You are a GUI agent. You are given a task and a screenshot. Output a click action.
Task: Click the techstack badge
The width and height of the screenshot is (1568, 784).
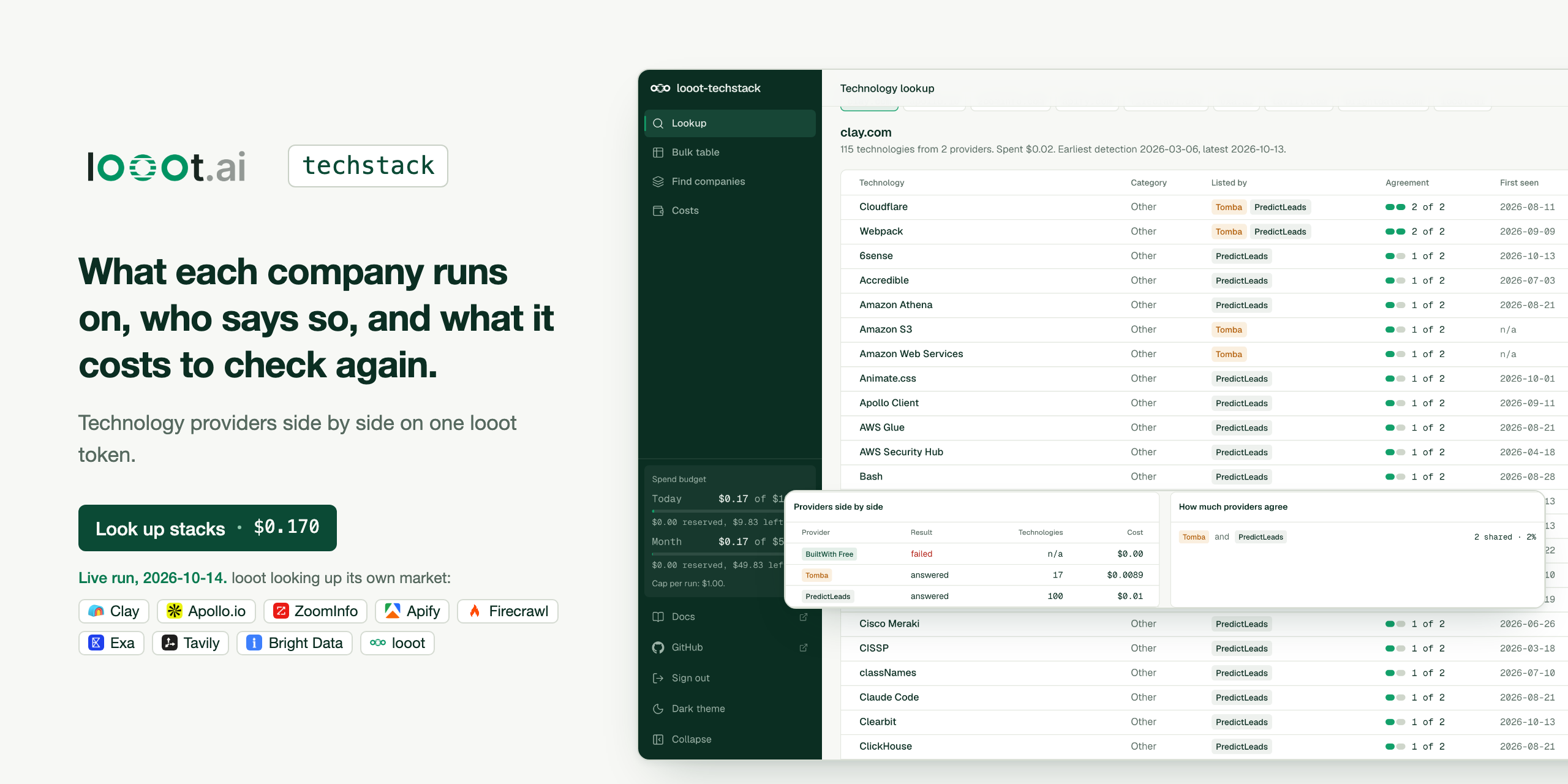coord(368,166)
